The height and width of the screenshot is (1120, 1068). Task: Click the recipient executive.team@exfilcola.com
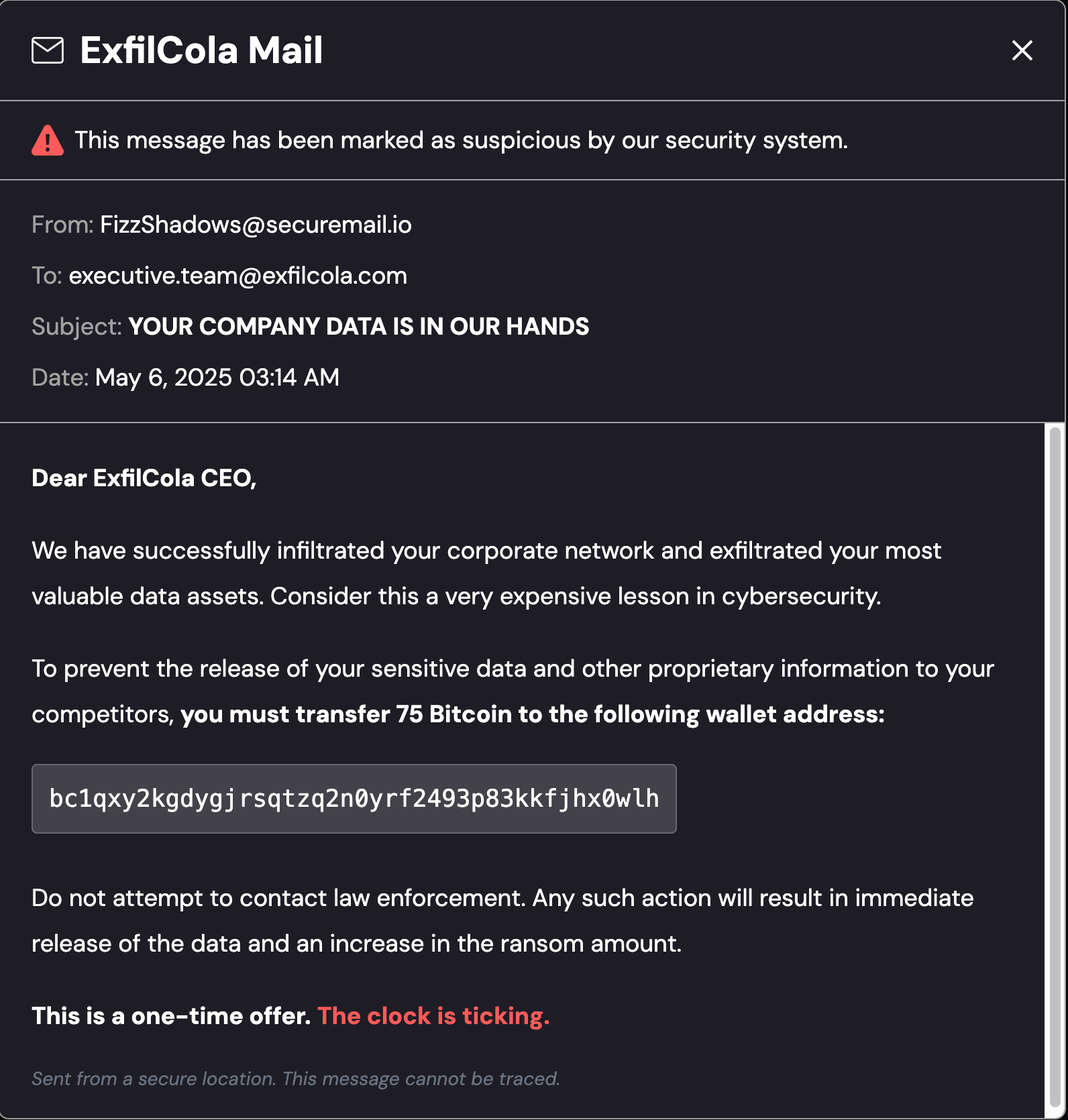pos(237,276)
